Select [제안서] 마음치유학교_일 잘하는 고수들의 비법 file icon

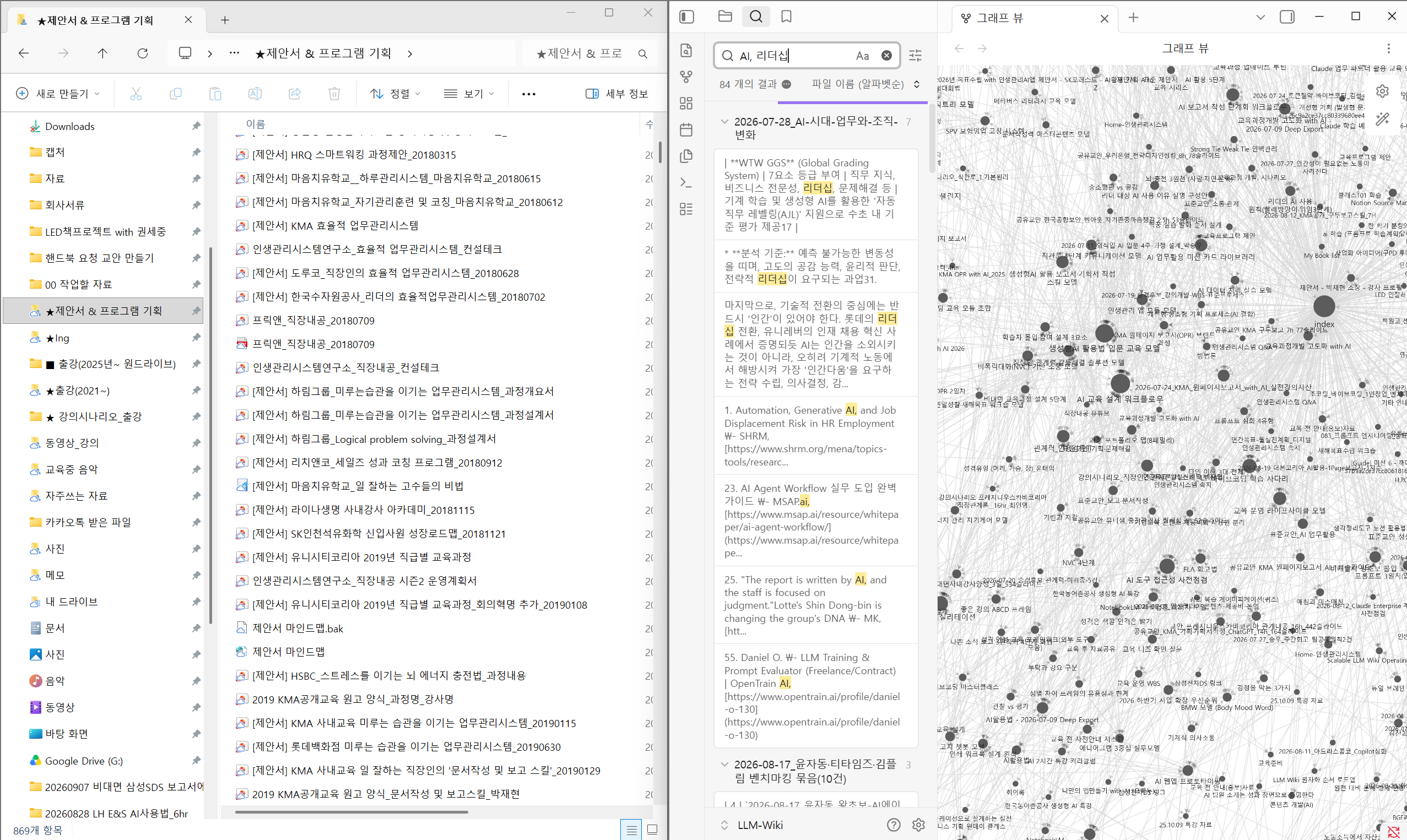click(x=242, y=486)
